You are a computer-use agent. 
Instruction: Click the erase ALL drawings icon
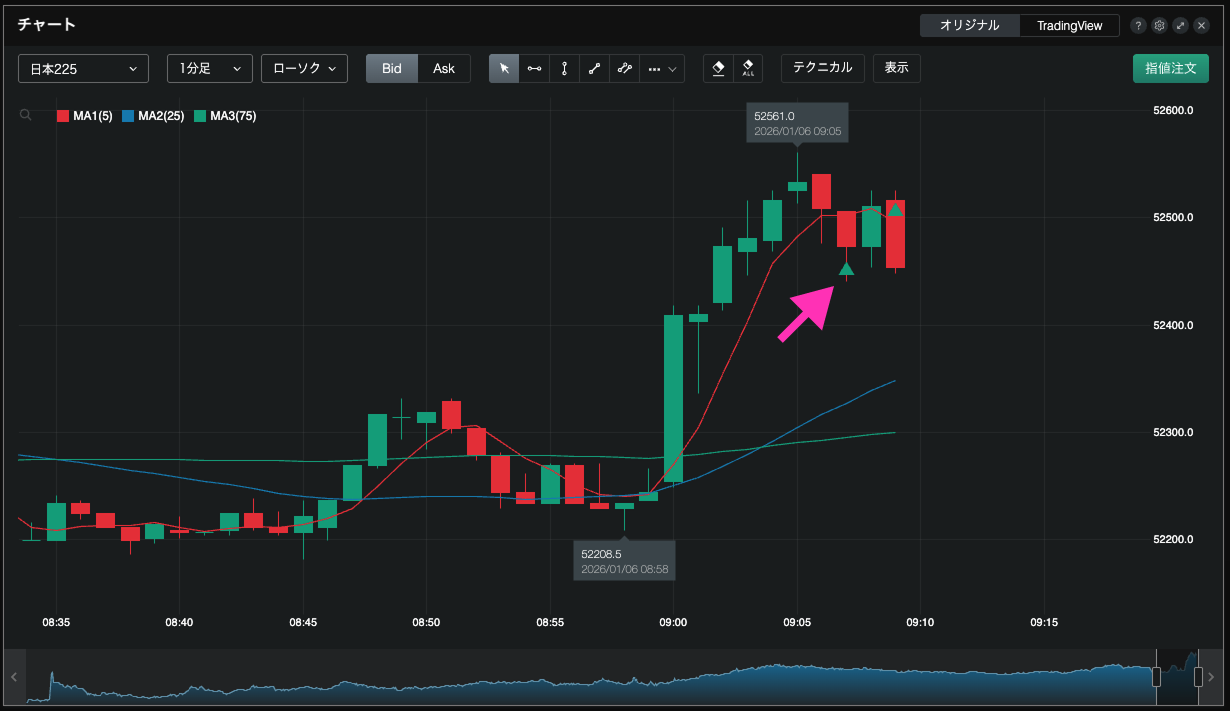click(748, 69)
